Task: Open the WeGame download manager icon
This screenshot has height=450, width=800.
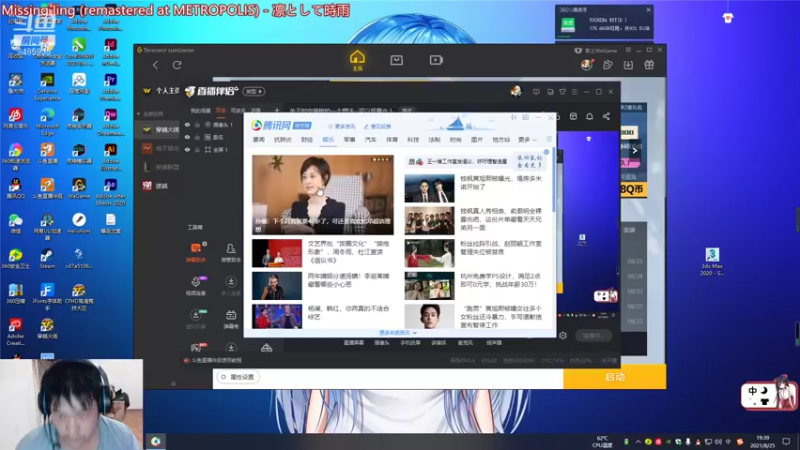Action: (x=628, y=65)
